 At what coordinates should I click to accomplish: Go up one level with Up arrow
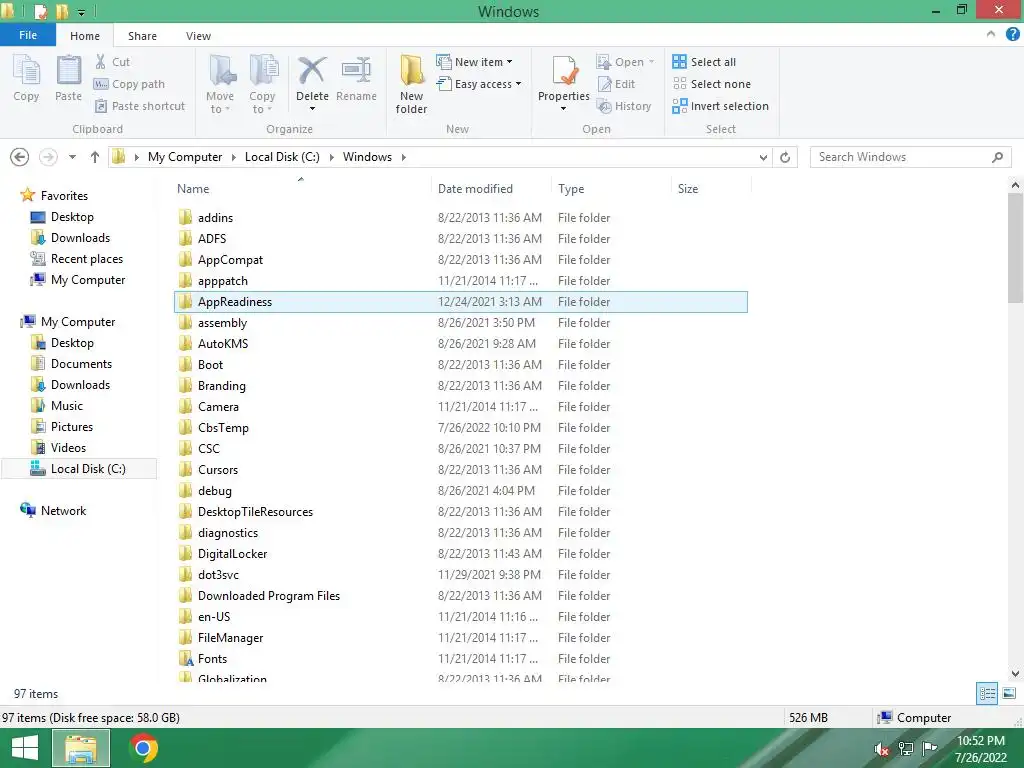point(95,157)
